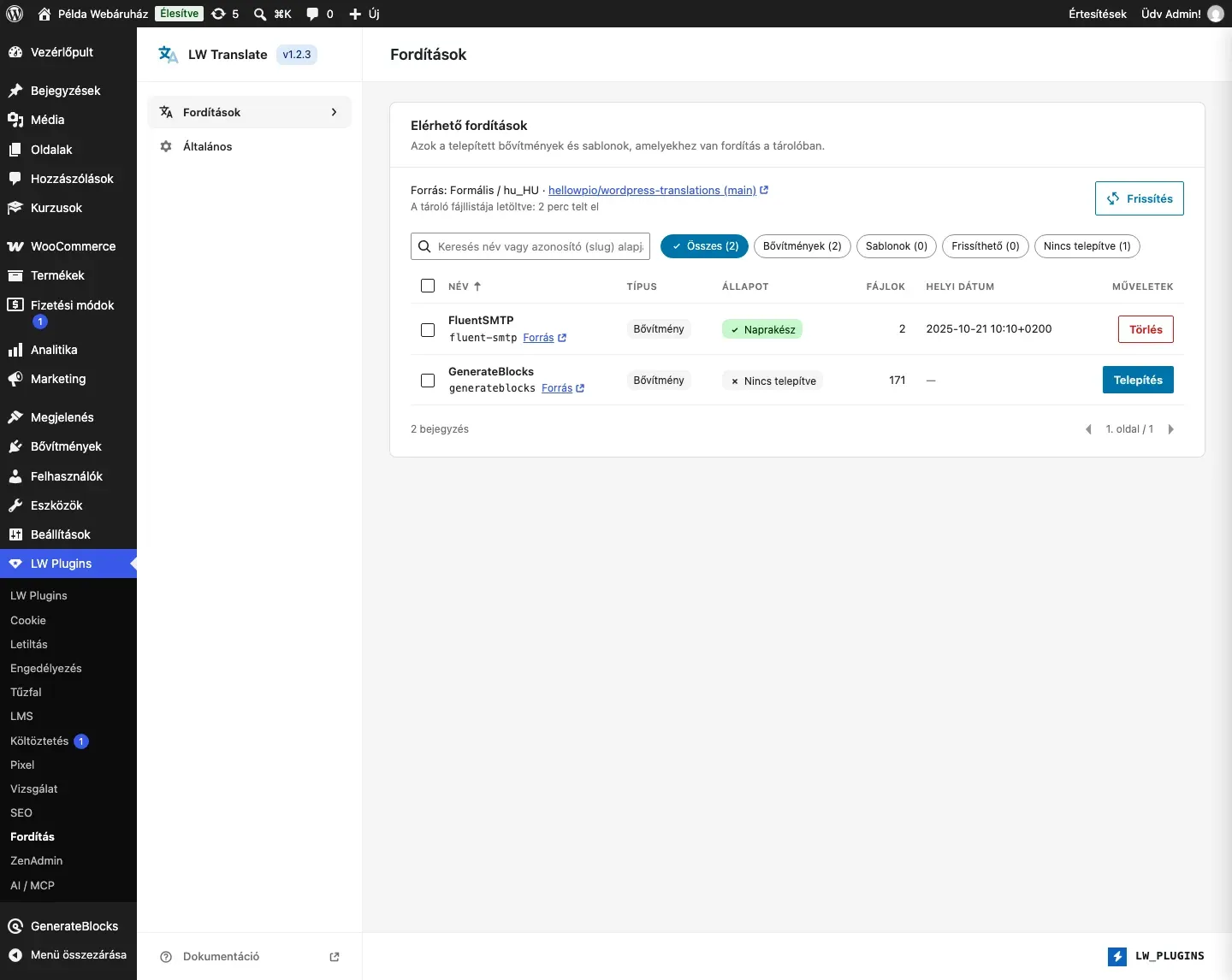Image resolution: width=1232 pixels, height=980 pixels.
Task: Select the Bővítmények (2) filter tab
Action: pyautogui.click(x=803, y=246)
